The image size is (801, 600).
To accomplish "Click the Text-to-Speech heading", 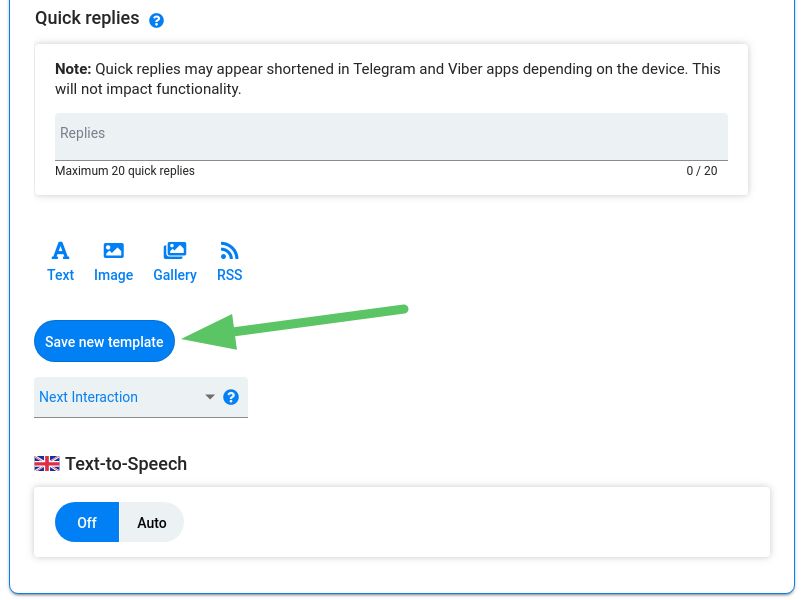I will [x=126, y=464].
